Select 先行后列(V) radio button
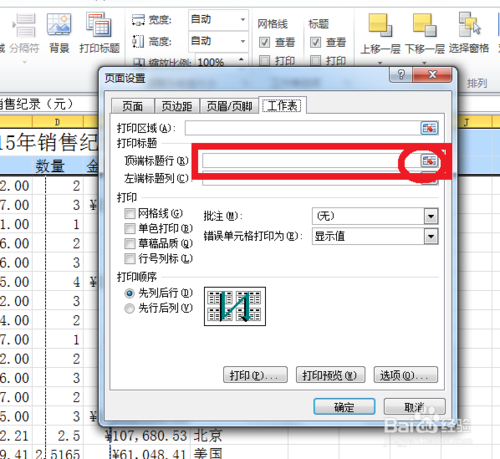Screen dimensions: 500x459 point(129,308)
